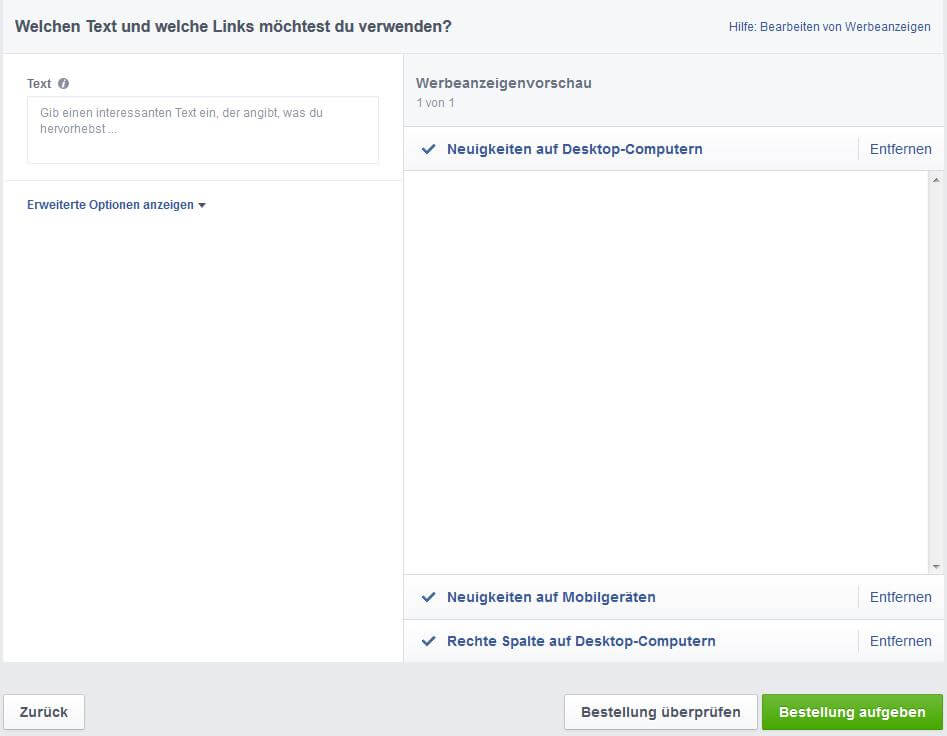Click the arrow beside Erweiterte Optionen anzeigen
The height and width of the screenshot is (736, 947).
tap(202, 205)
